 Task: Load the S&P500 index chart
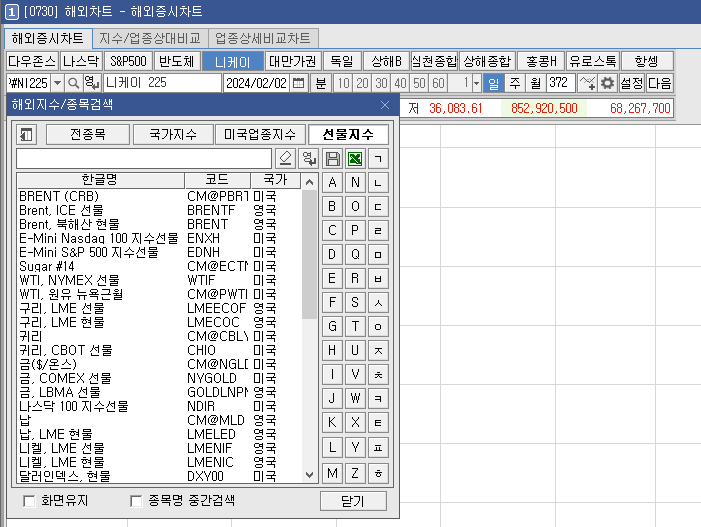coord(128,61)
